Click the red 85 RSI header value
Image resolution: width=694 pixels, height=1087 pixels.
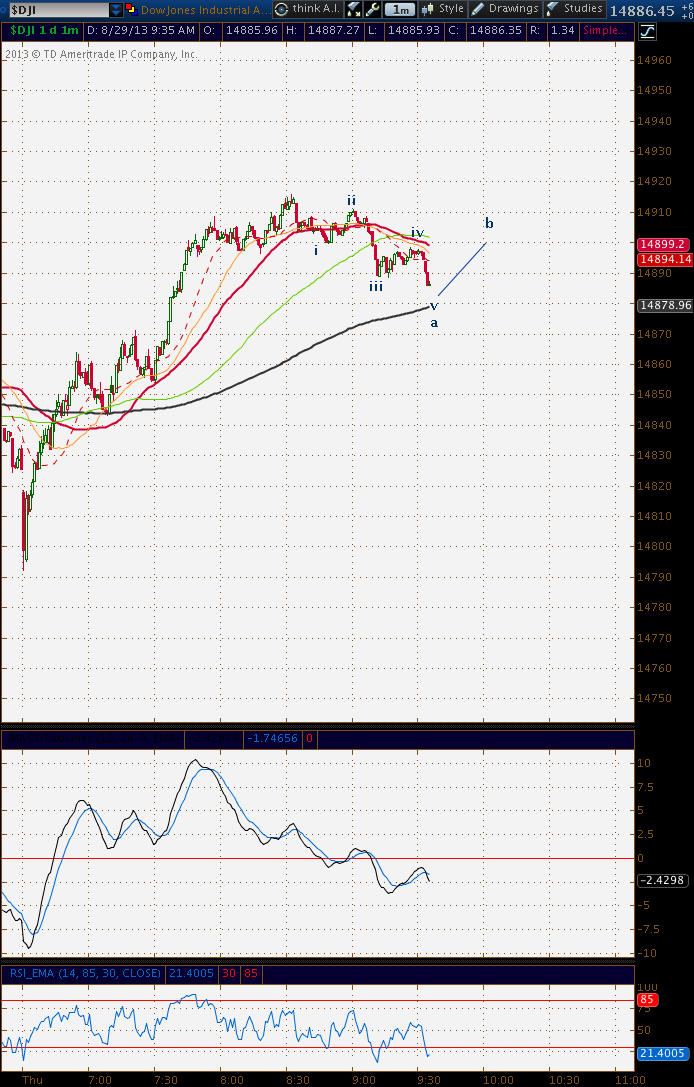point(251,973)
